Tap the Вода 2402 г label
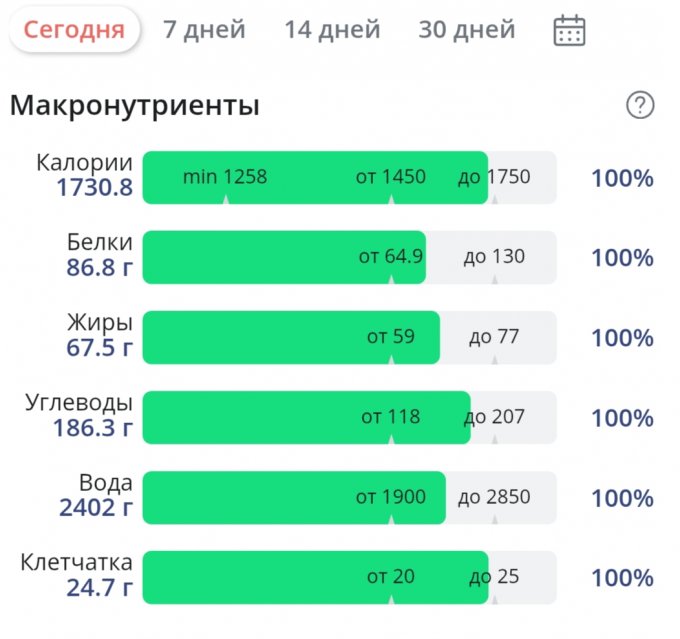Image resolution: width=680 pixels, height=639 pixels. (96, 495)
